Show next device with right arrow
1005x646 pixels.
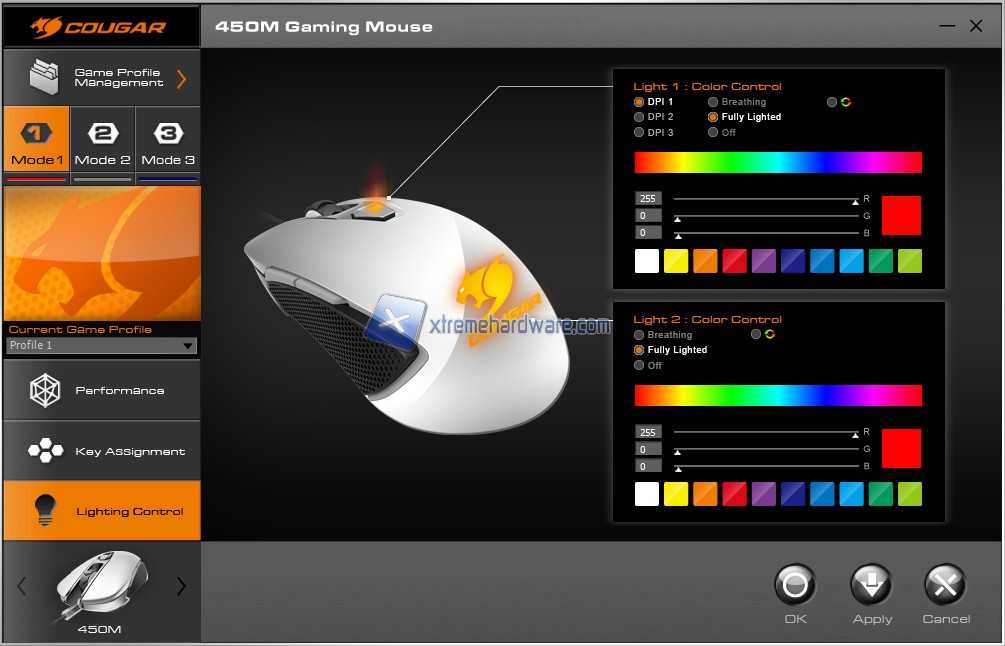click(181, 587)
